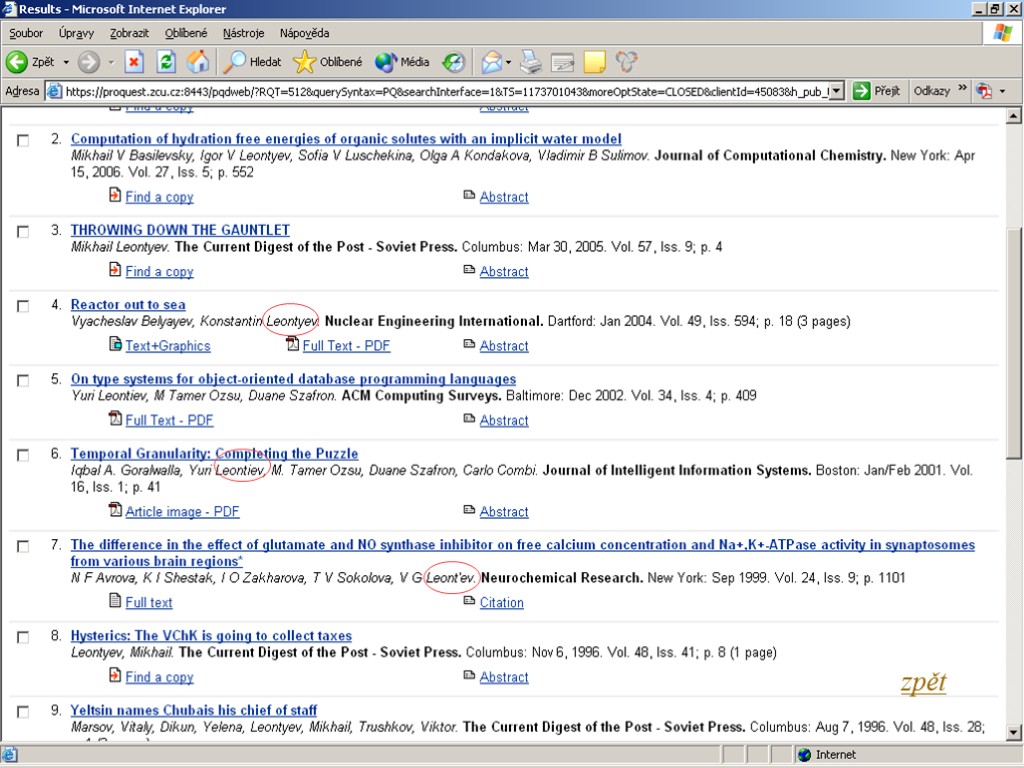Screen dimensions: 1024x768
Task: Click the Full text page icon of result 7
Action: pos(115,600)
